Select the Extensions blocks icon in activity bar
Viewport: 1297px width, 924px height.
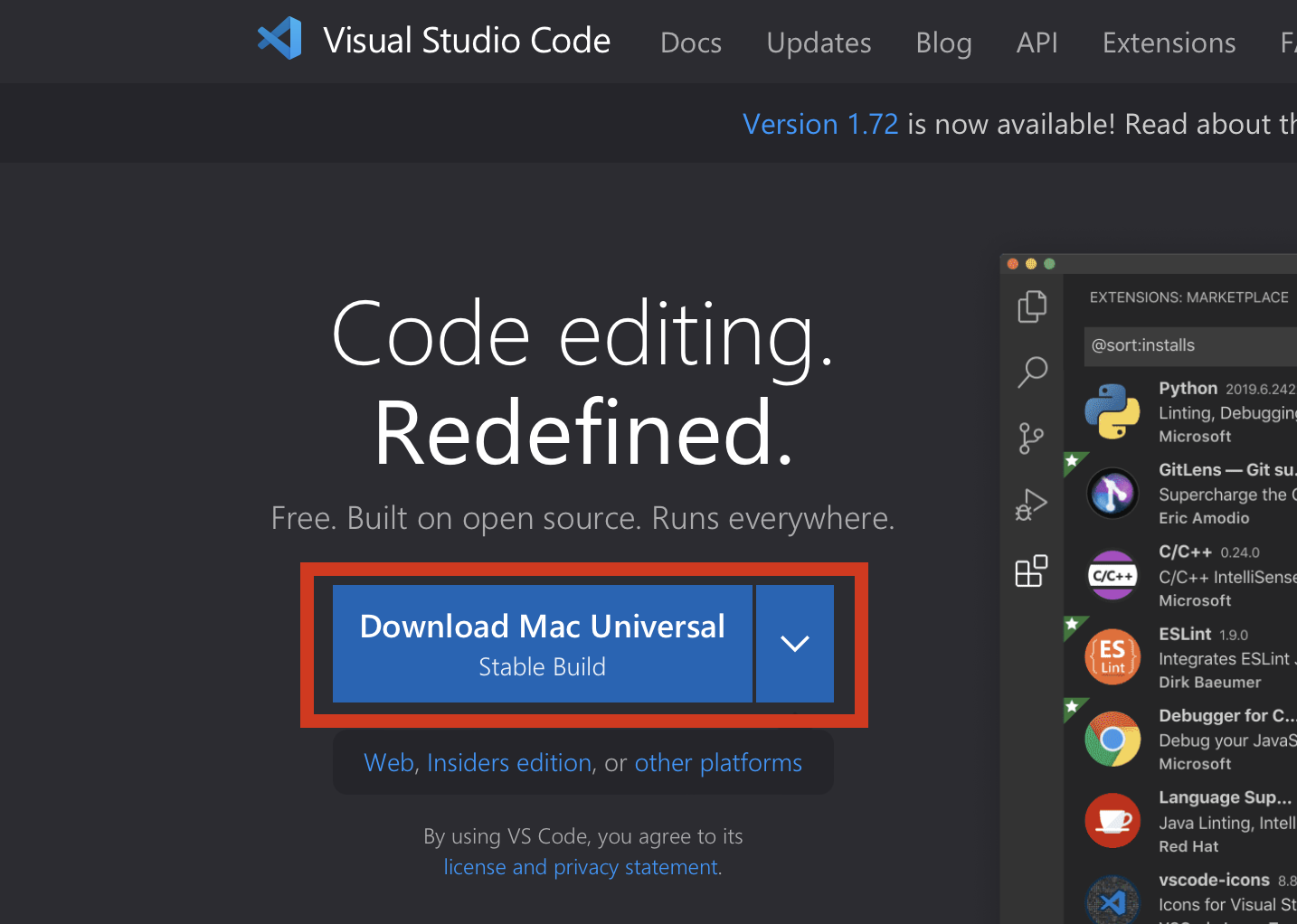1031,570
